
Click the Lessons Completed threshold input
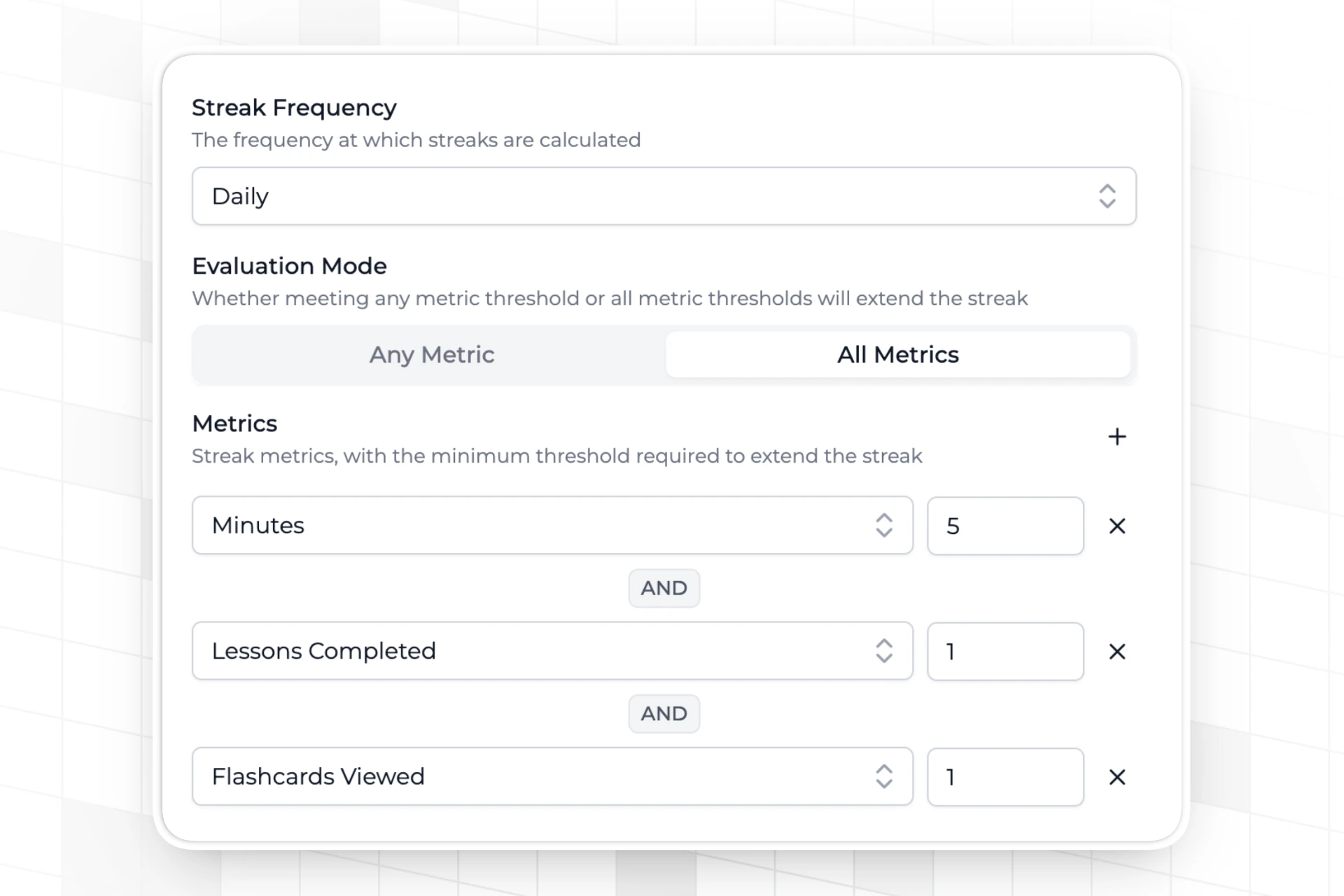point(1005,652)
